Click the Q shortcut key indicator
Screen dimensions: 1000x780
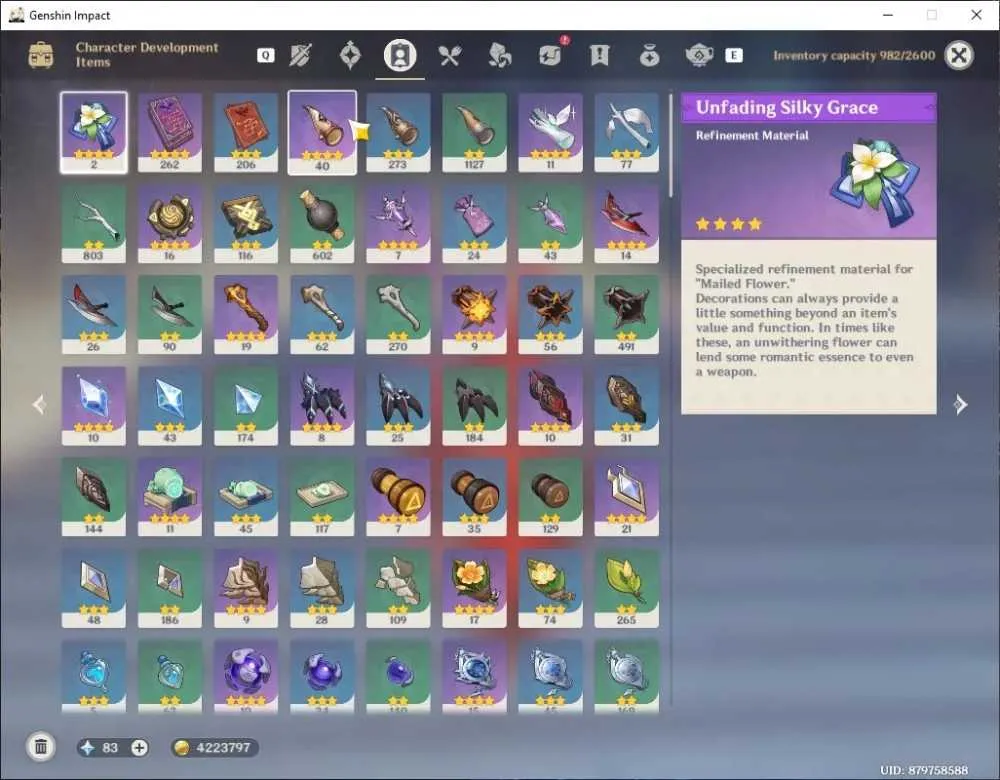tap(265, 55)
